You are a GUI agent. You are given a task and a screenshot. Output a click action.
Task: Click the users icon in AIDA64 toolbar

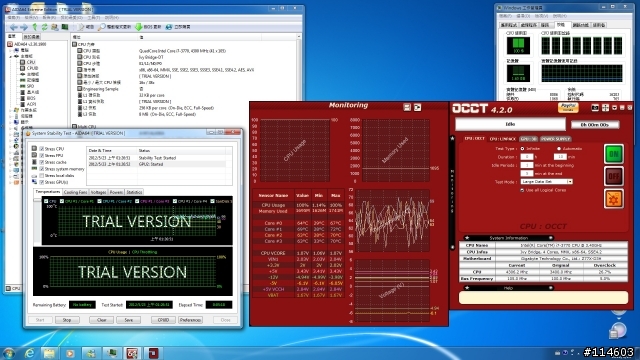54,27
